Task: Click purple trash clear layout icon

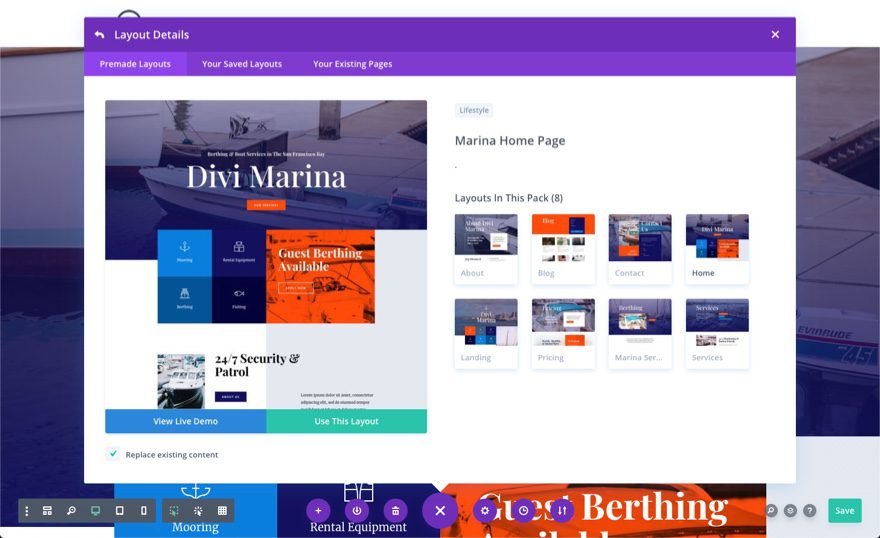Action: pos(396,511)
